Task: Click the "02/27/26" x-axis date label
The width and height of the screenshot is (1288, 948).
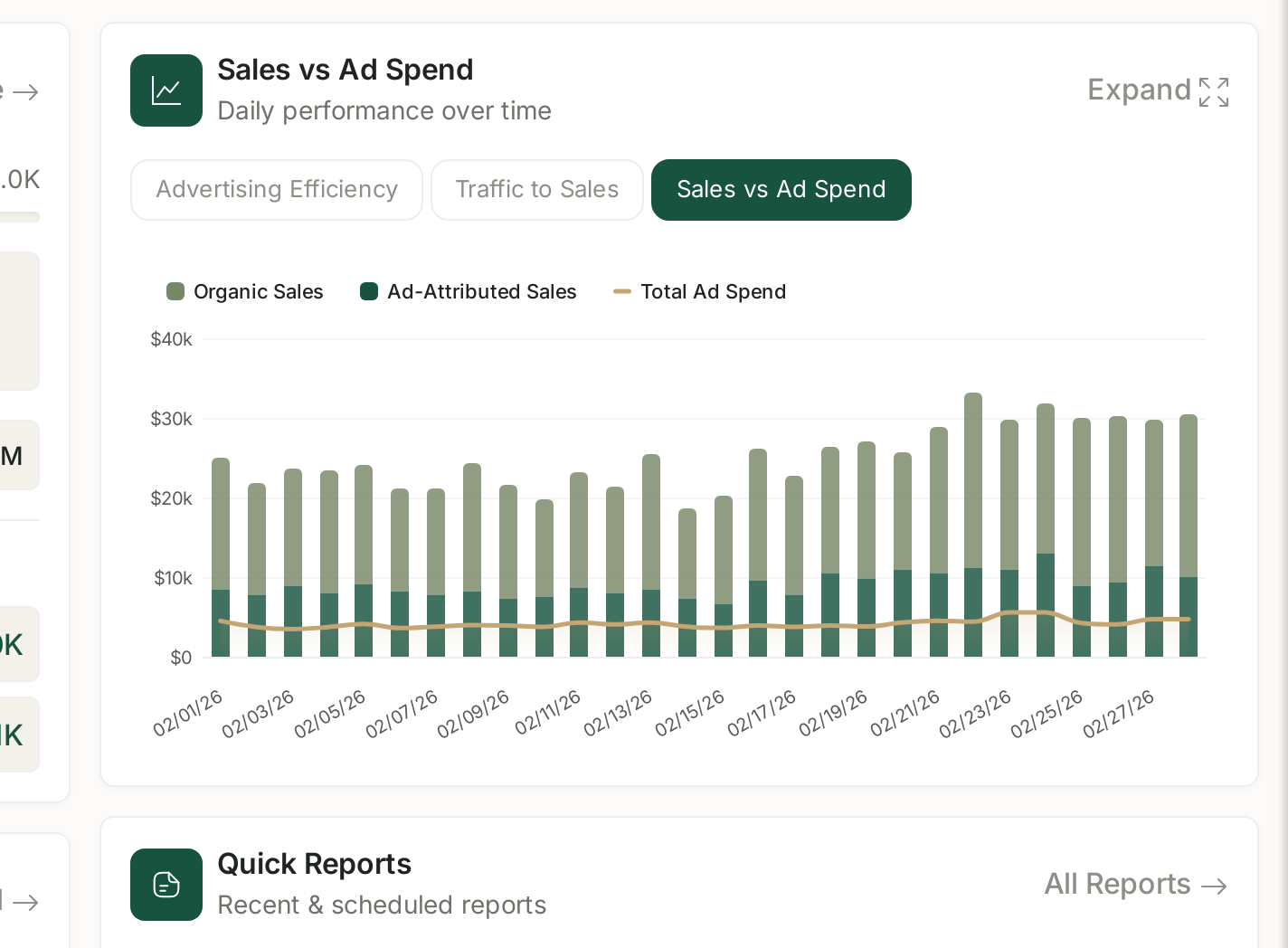Action: 1120,714
